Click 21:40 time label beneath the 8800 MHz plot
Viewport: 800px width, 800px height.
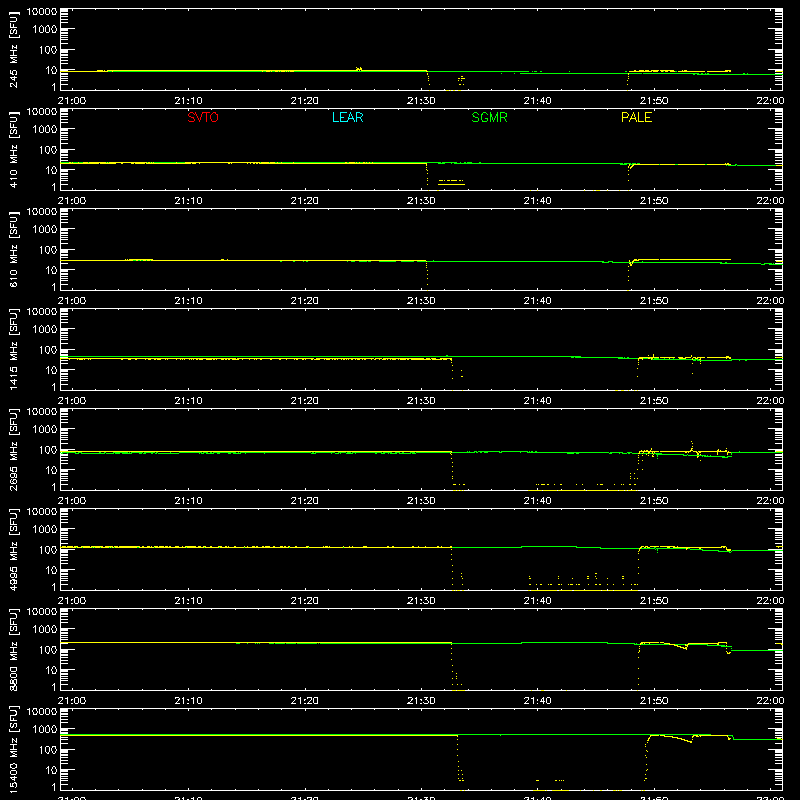[x=537, y=701]
